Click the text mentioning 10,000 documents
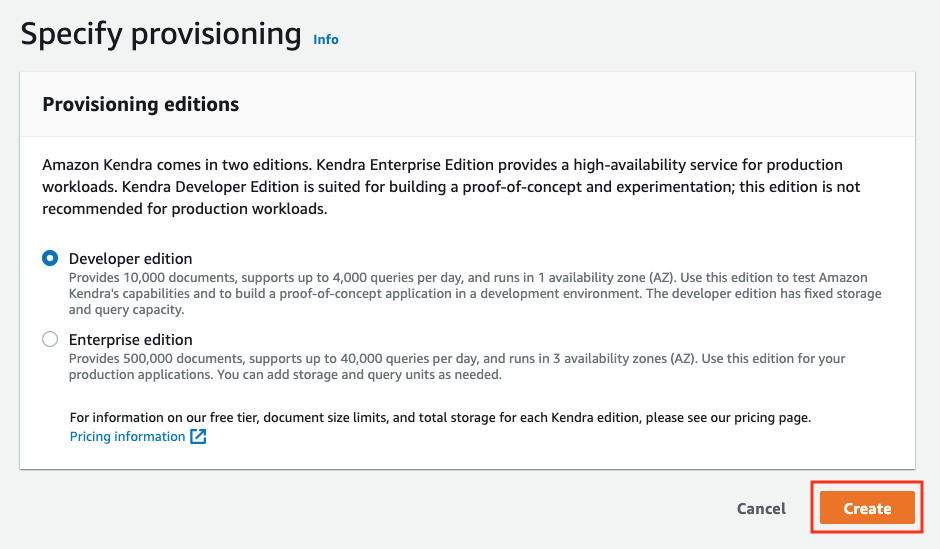This screenshot has width=940, height=549. (x=153, y=277)
